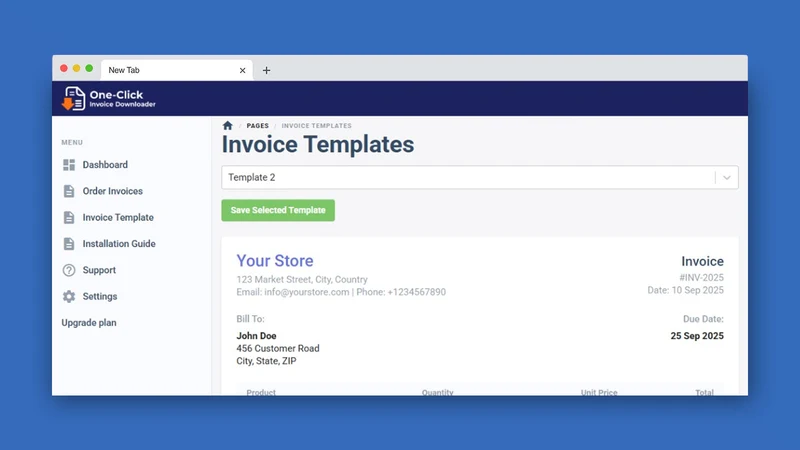Viewport: 800px width, 450px height.
Task: Close the New Tab browser tab
Action: click(242, 70)
